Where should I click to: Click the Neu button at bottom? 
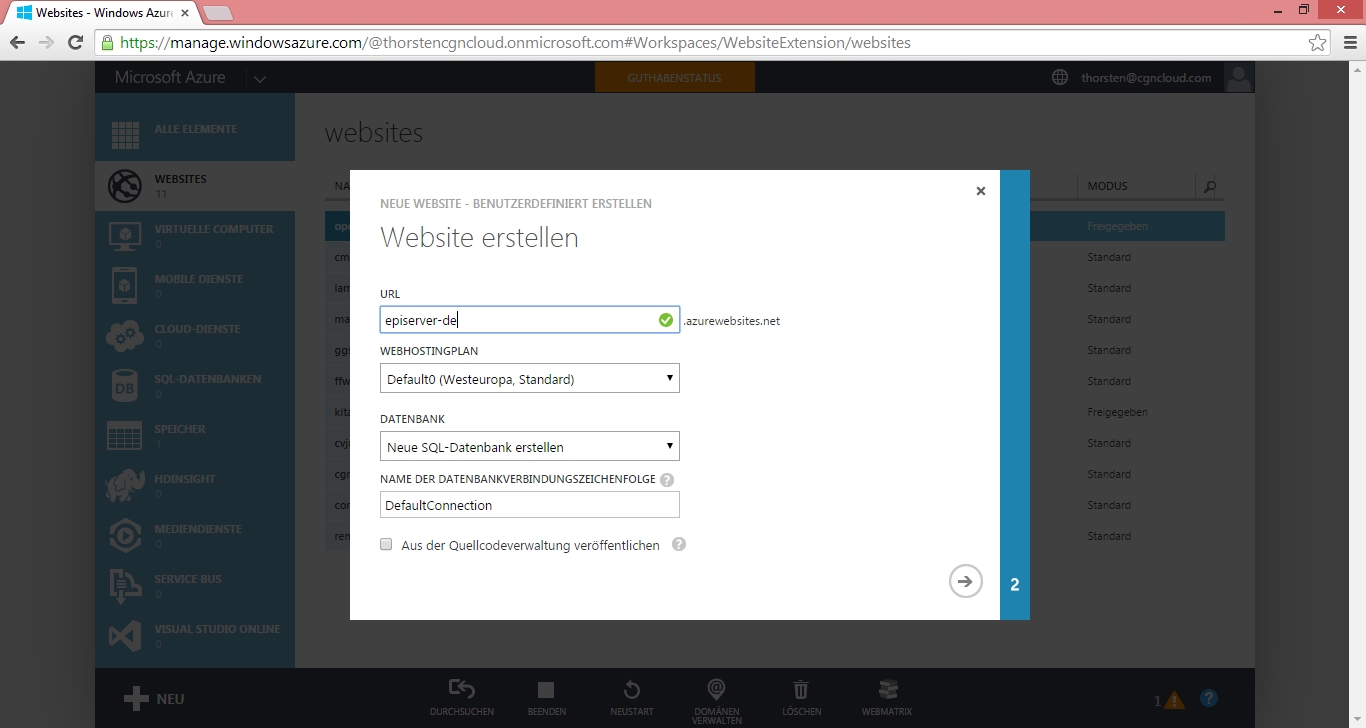coord(155,699)
